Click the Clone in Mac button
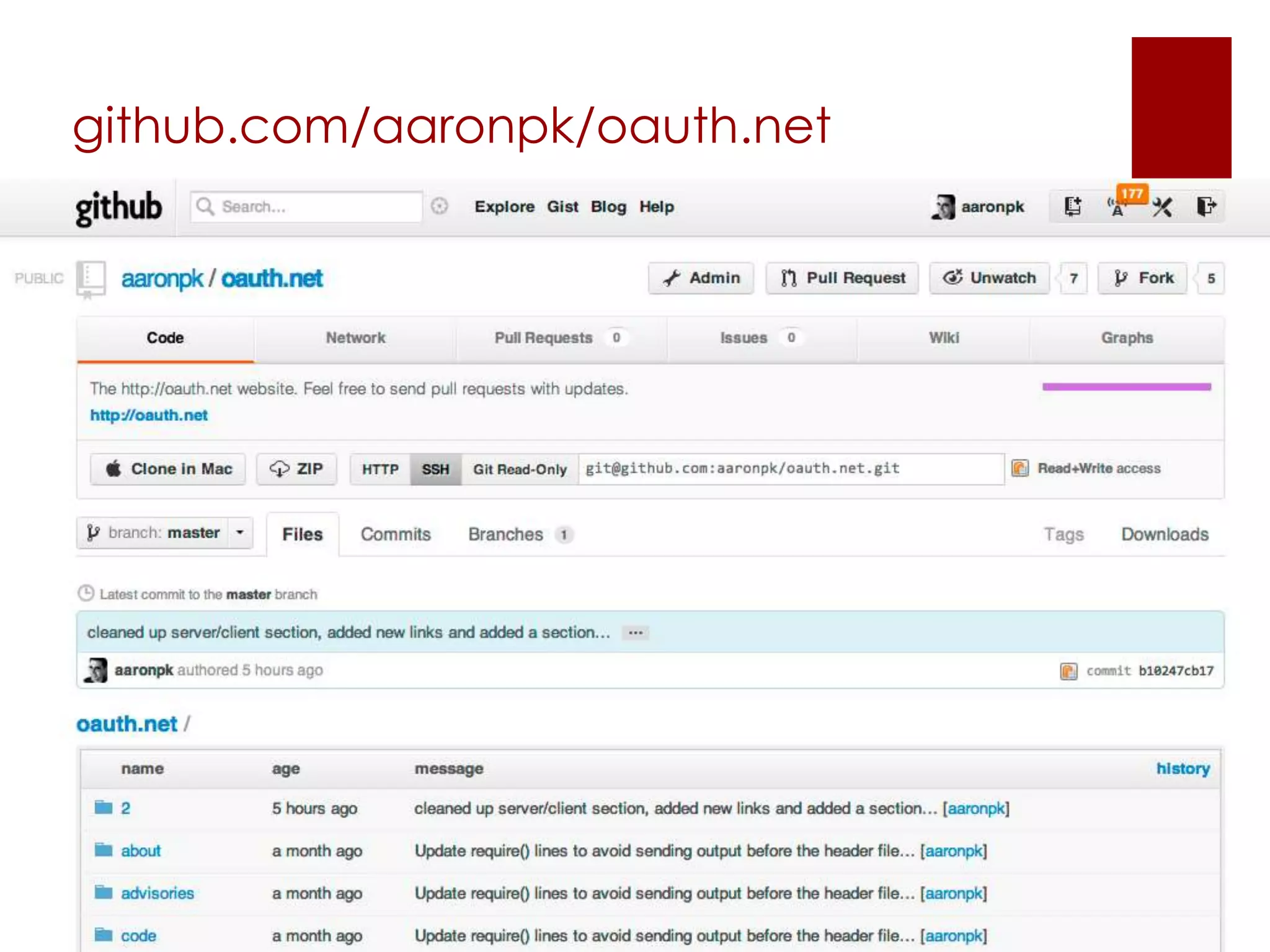This screenshot has width=1270, height=952. (x=167, y=469)
